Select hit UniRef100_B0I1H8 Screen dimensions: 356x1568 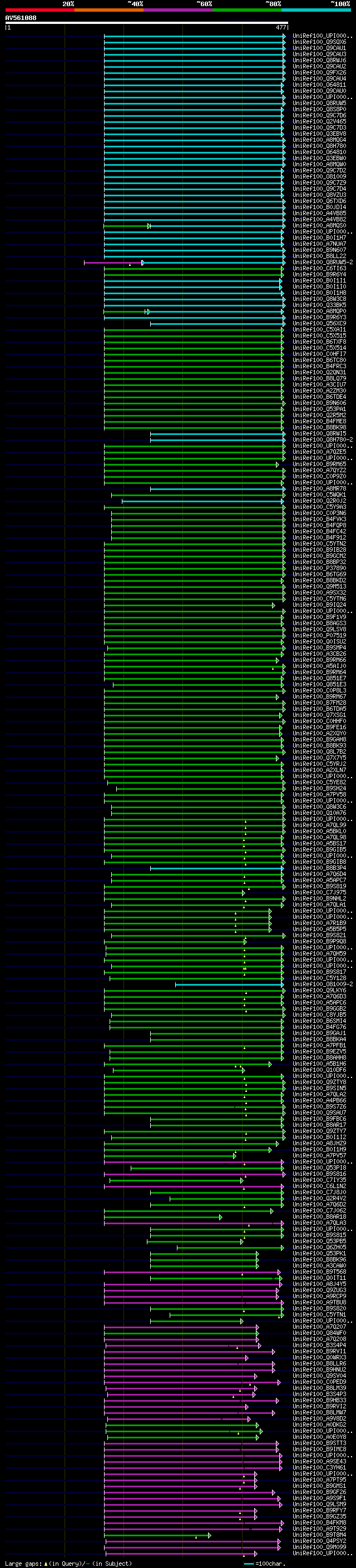click(x=319, y=293)
